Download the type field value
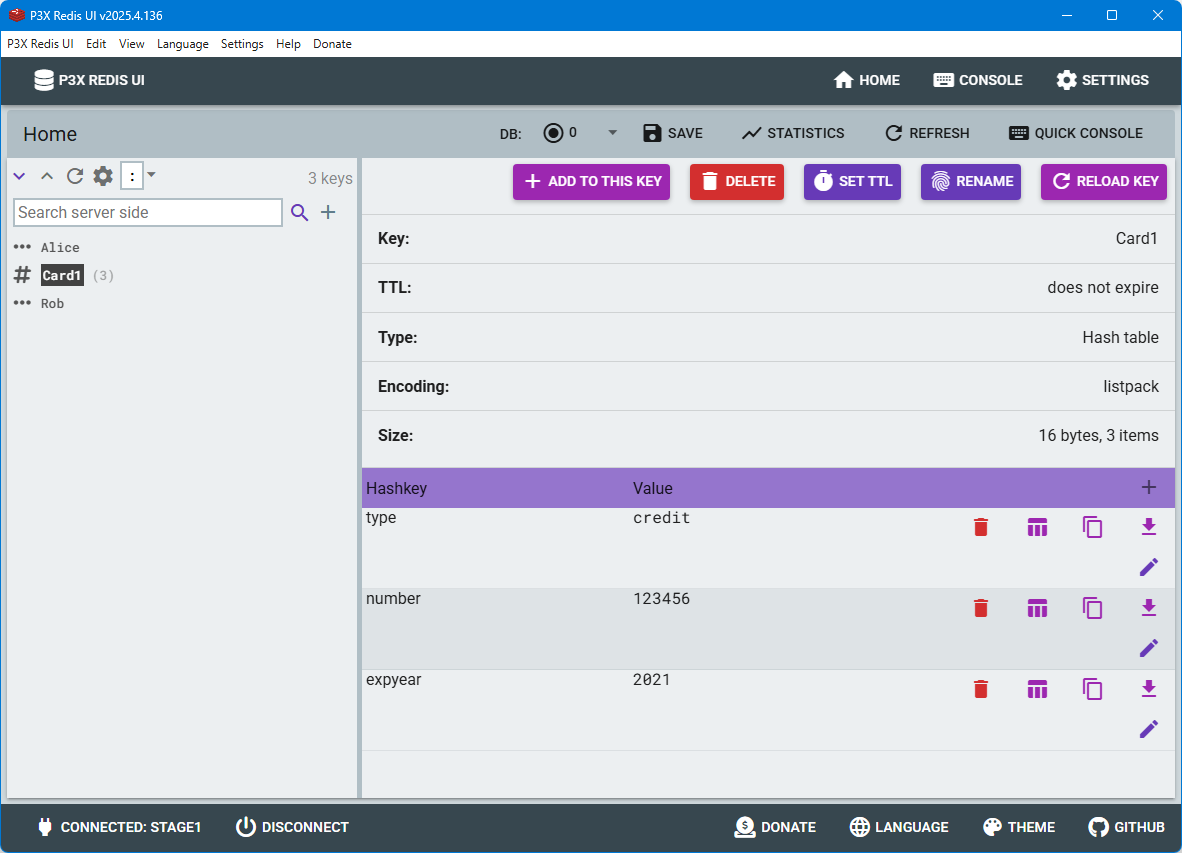This screenshot has width=1182, height=853. tap(1148, 526)
